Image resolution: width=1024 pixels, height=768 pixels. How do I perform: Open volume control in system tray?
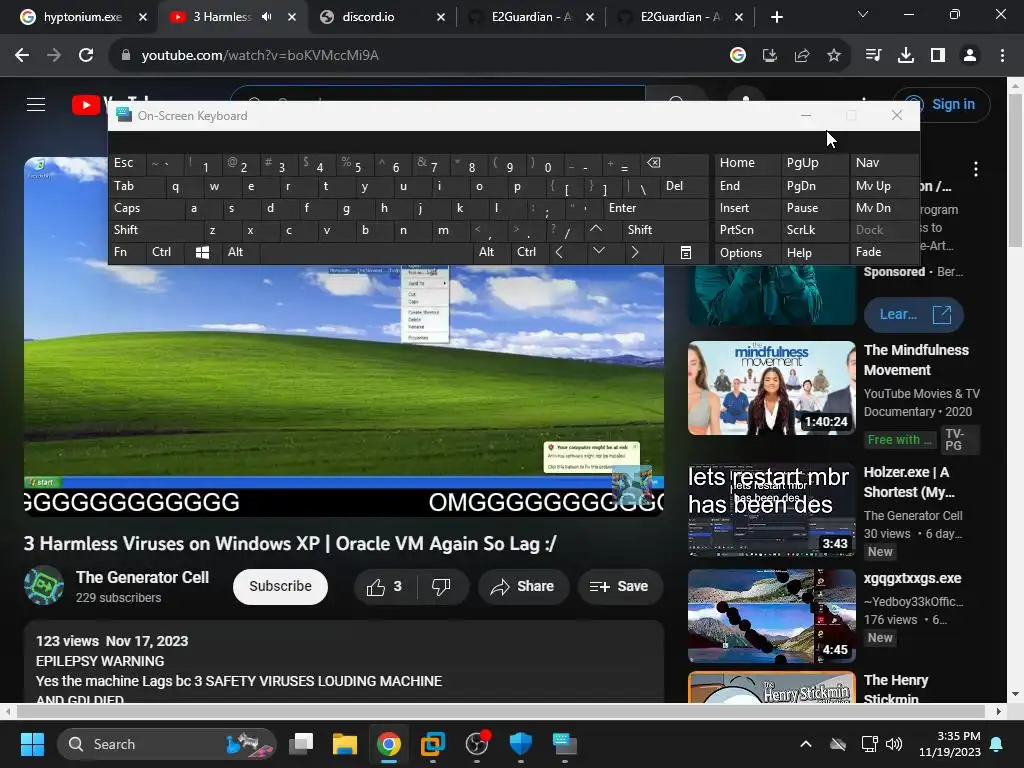coord(894,744)
